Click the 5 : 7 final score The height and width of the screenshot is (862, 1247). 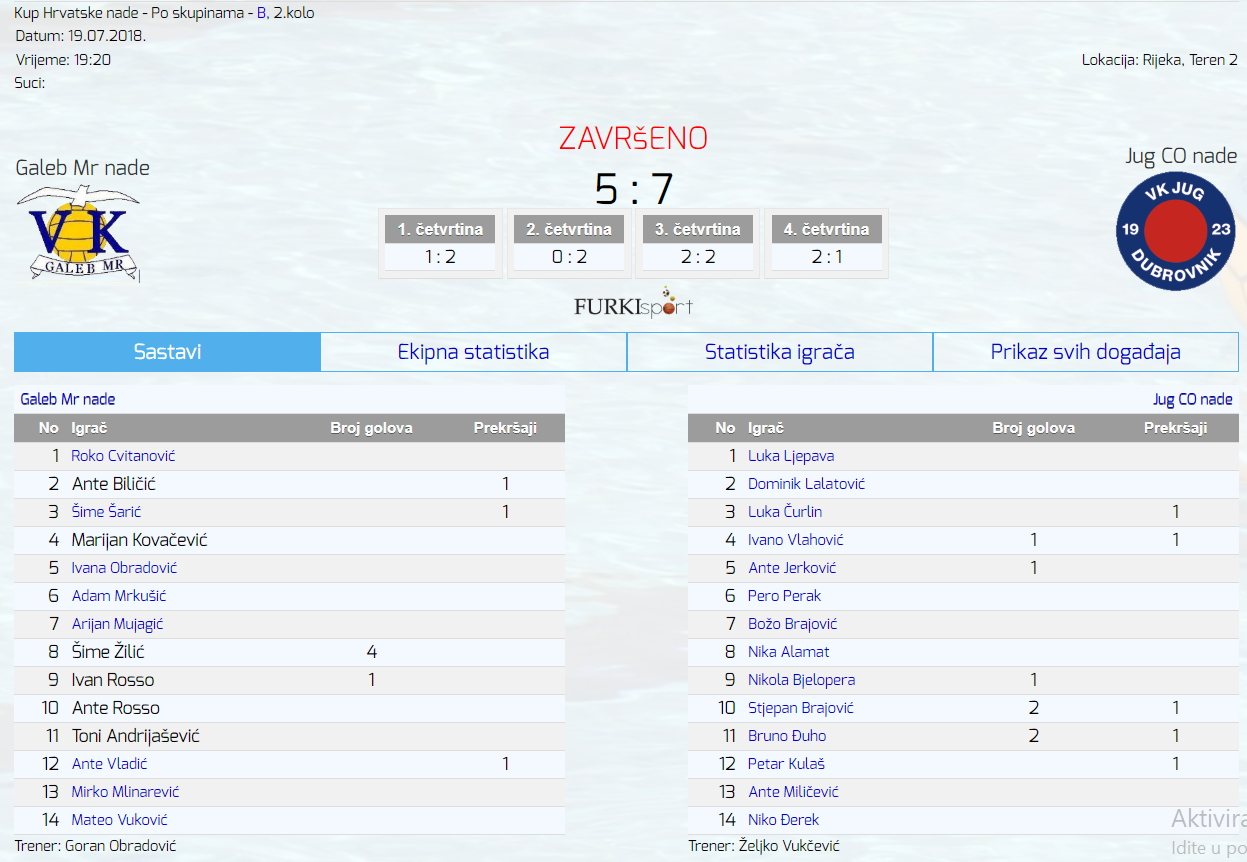tap(634, 188)
